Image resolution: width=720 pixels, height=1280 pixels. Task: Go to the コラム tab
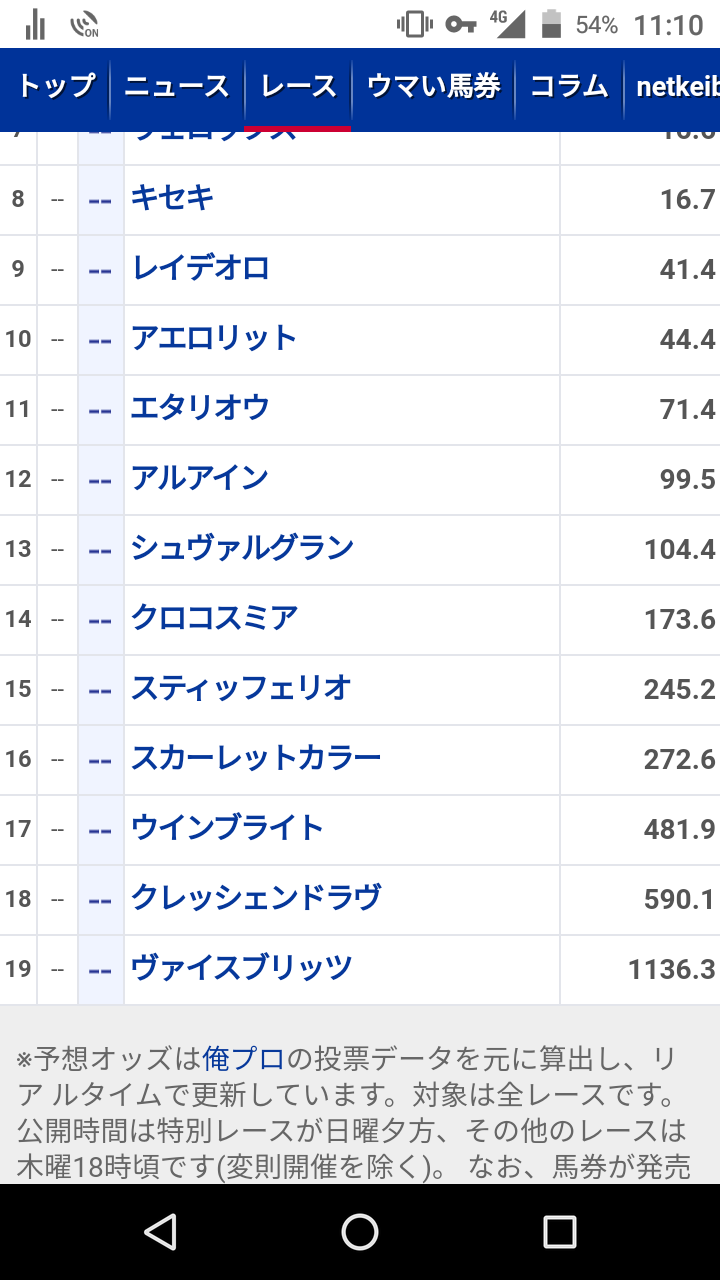(568, 87)
